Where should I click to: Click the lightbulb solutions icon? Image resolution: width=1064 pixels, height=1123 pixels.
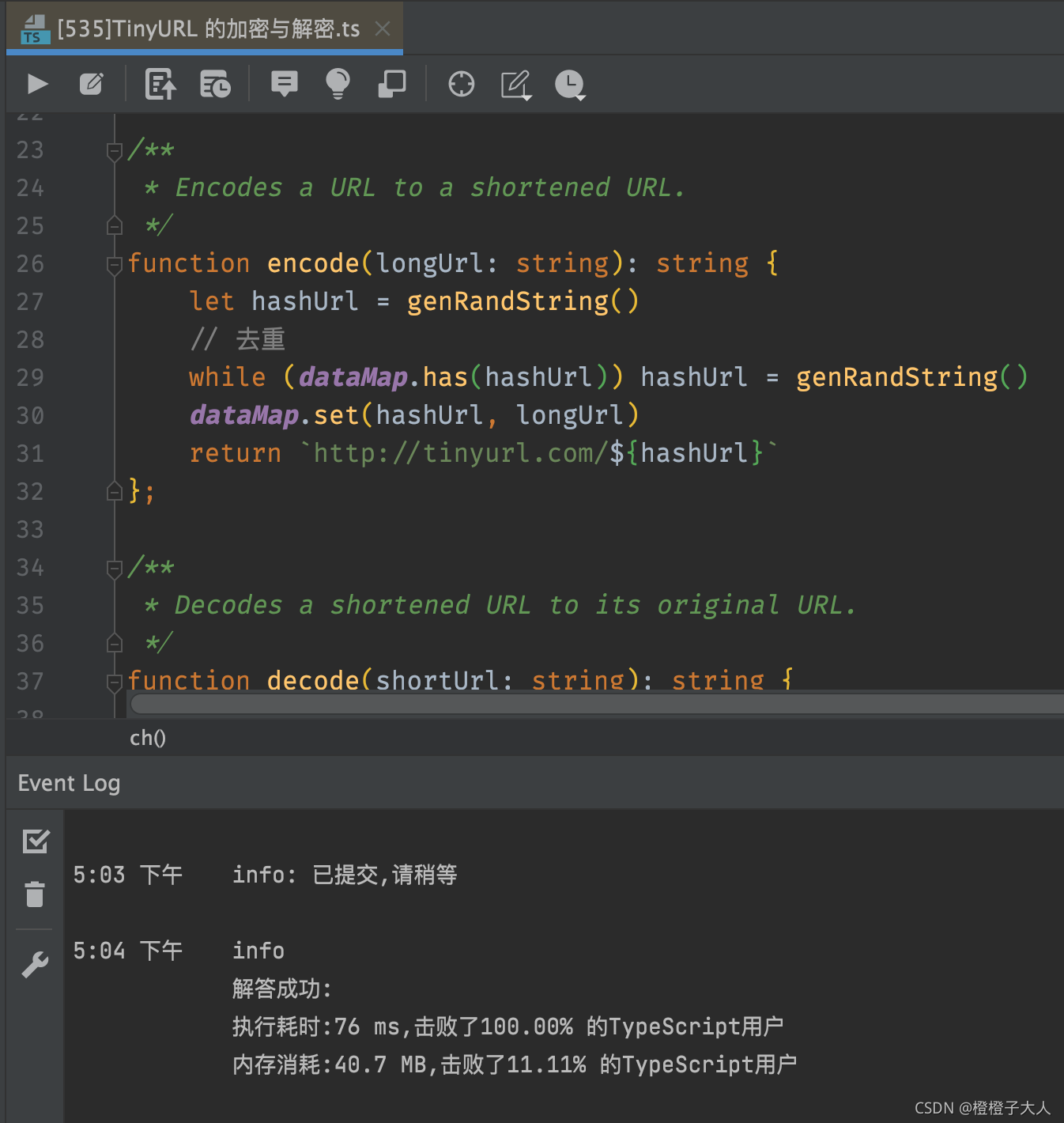(x=338, y=84)
